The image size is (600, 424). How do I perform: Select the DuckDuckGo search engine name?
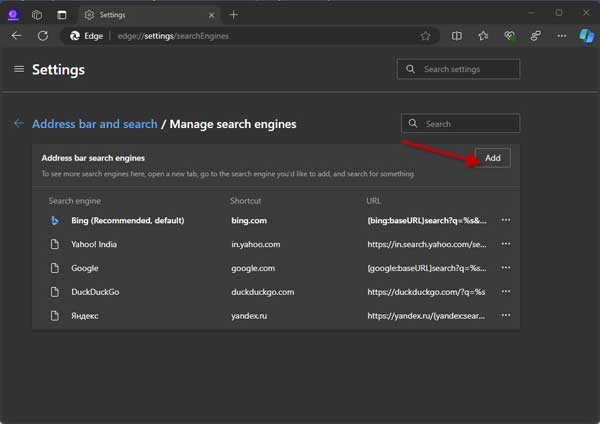(x=95, y=292)
